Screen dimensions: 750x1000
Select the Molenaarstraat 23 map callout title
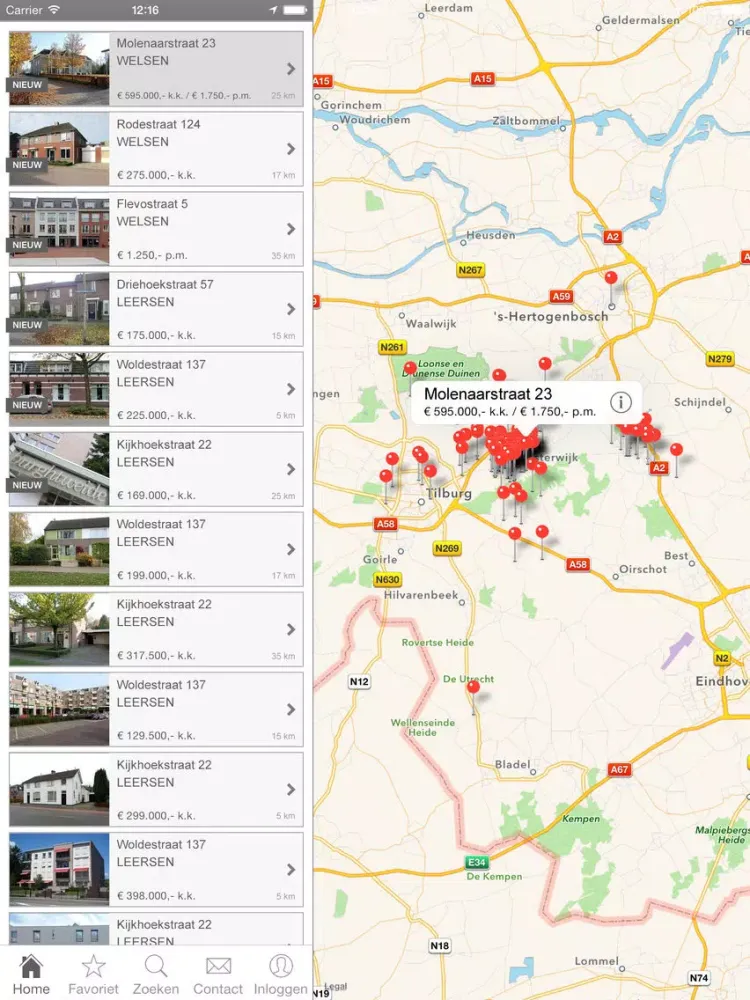(x=487, y=394)
